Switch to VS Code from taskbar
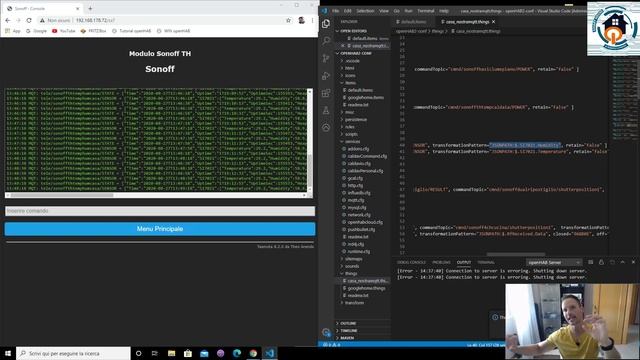This screenshot has height=360, width=640. (x=270, y=353)
